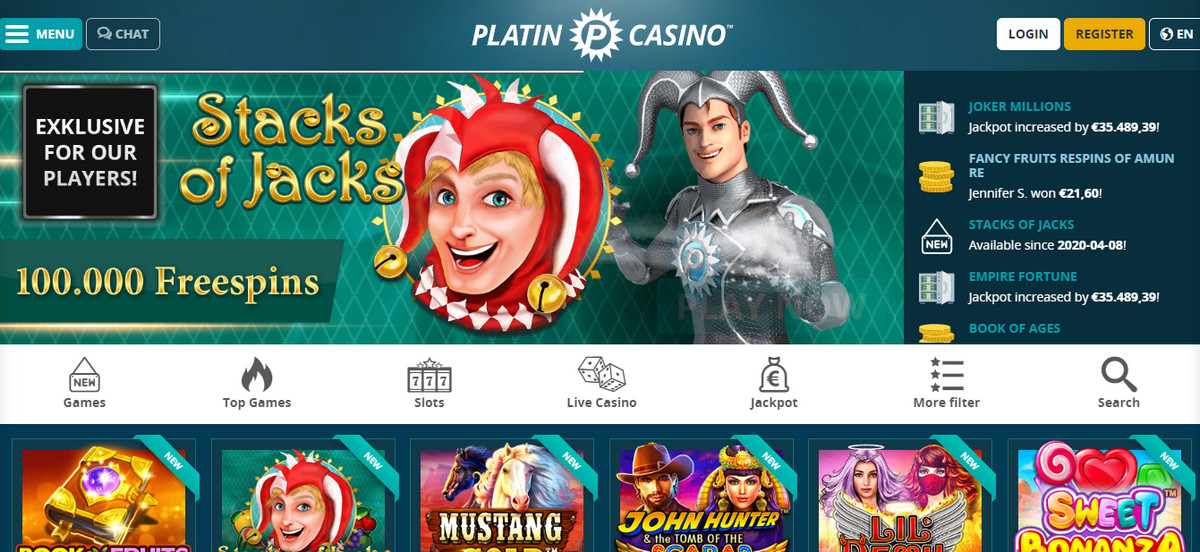Select the Top Games flame icon

(257, 383)
